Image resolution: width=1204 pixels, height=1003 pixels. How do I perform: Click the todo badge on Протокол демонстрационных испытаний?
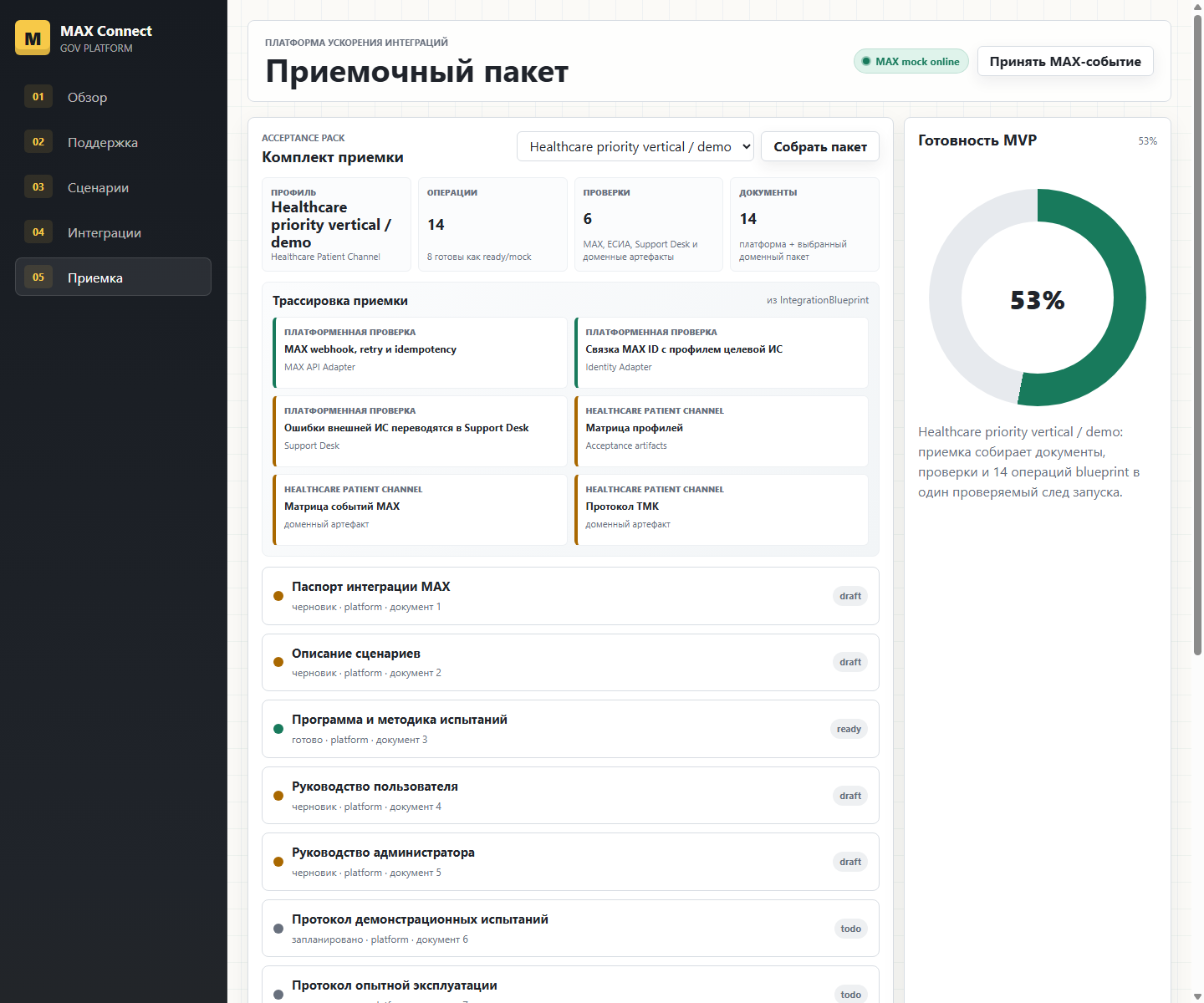(850, 929)
